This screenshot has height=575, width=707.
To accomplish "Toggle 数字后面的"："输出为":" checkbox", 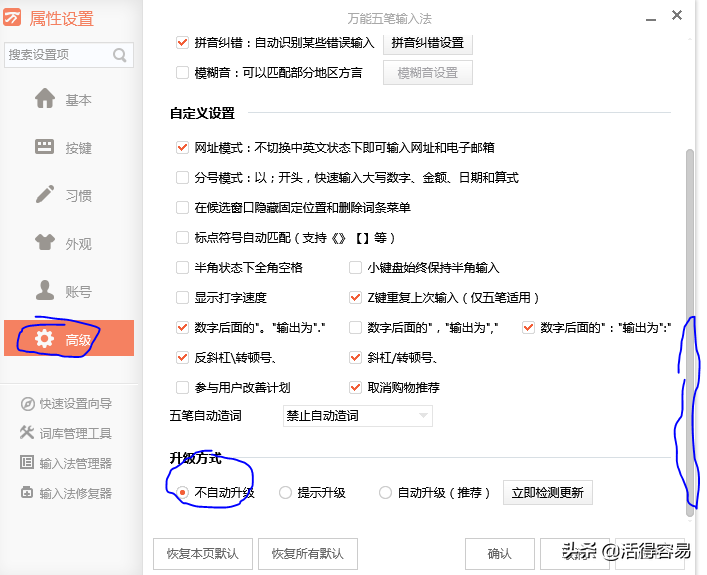I will tap(528, 327).
